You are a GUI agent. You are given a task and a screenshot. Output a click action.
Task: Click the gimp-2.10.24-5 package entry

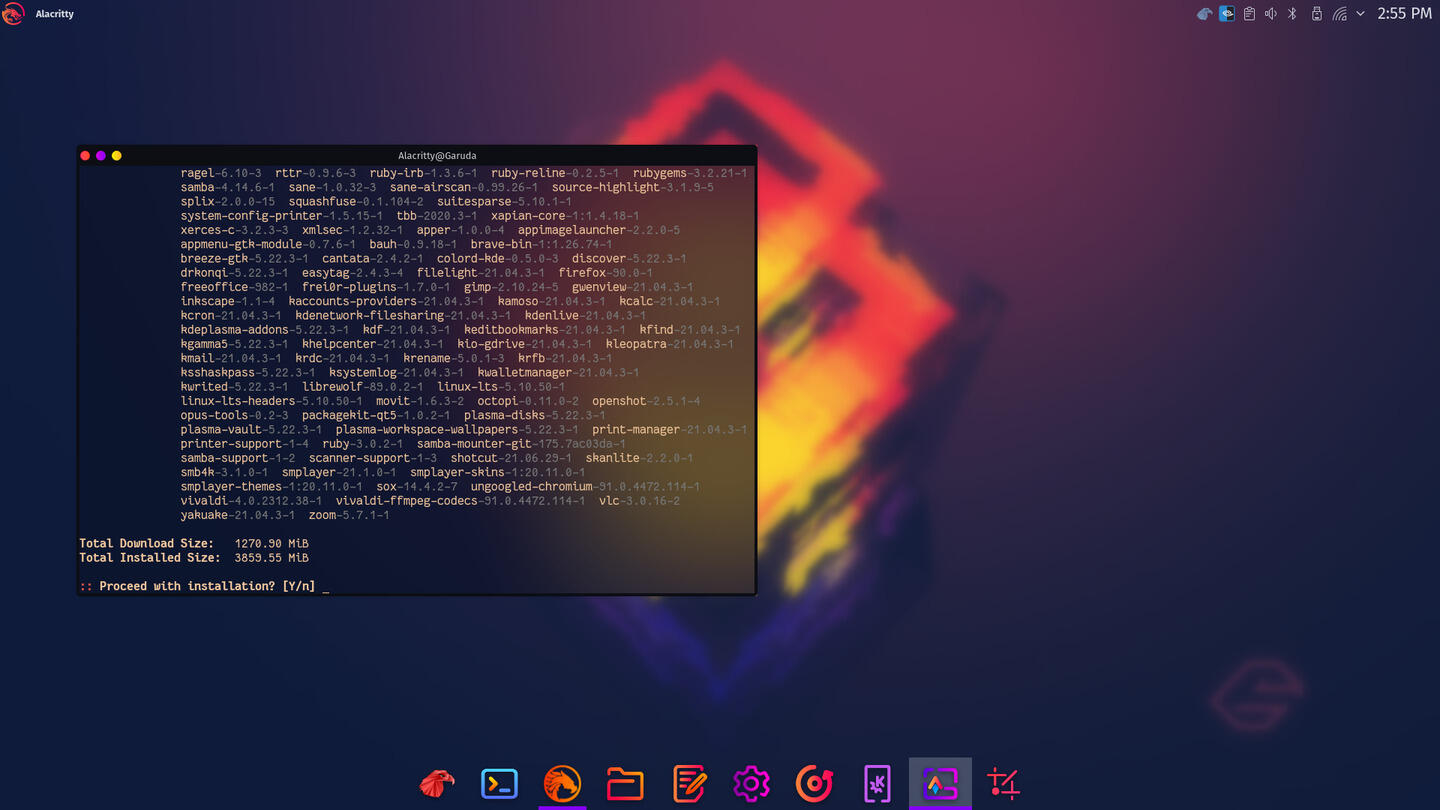pos(511,287)
